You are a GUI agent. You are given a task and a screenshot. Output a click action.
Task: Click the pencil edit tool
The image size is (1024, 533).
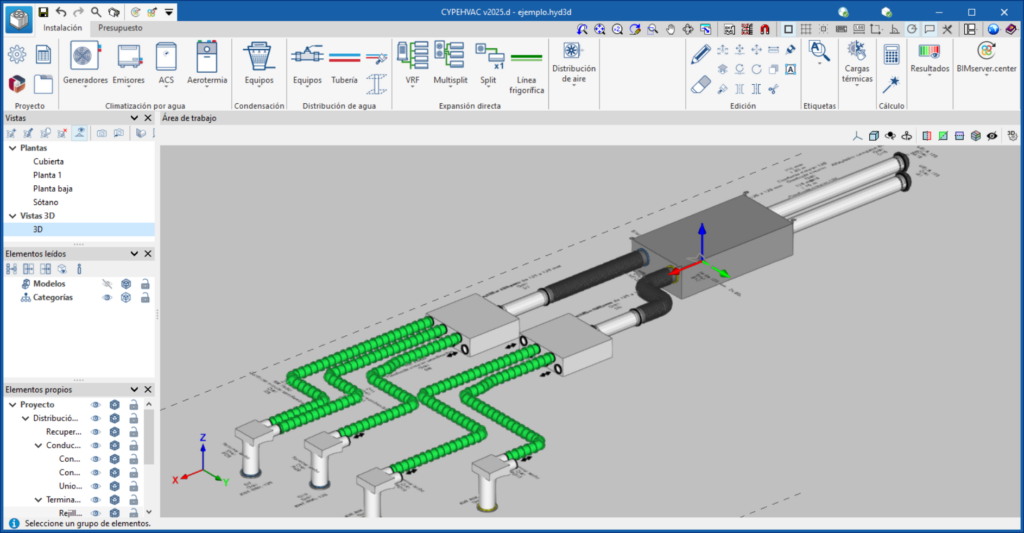[x=701, y=52]
